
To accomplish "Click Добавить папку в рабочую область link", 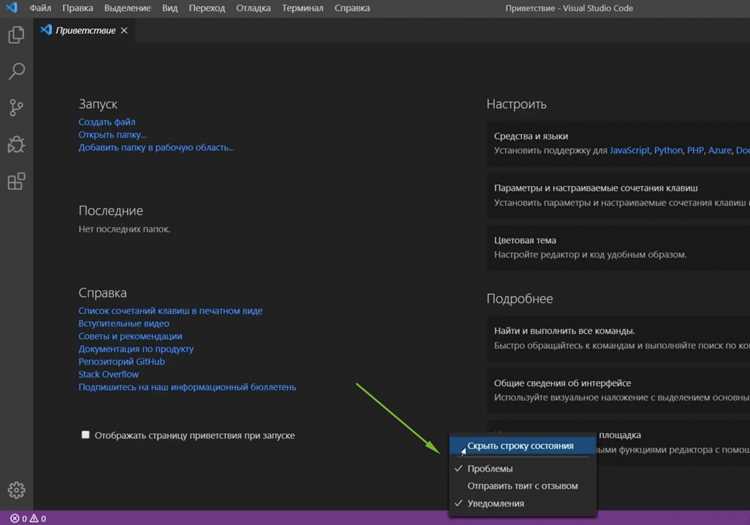I will [x=156, y=147].
